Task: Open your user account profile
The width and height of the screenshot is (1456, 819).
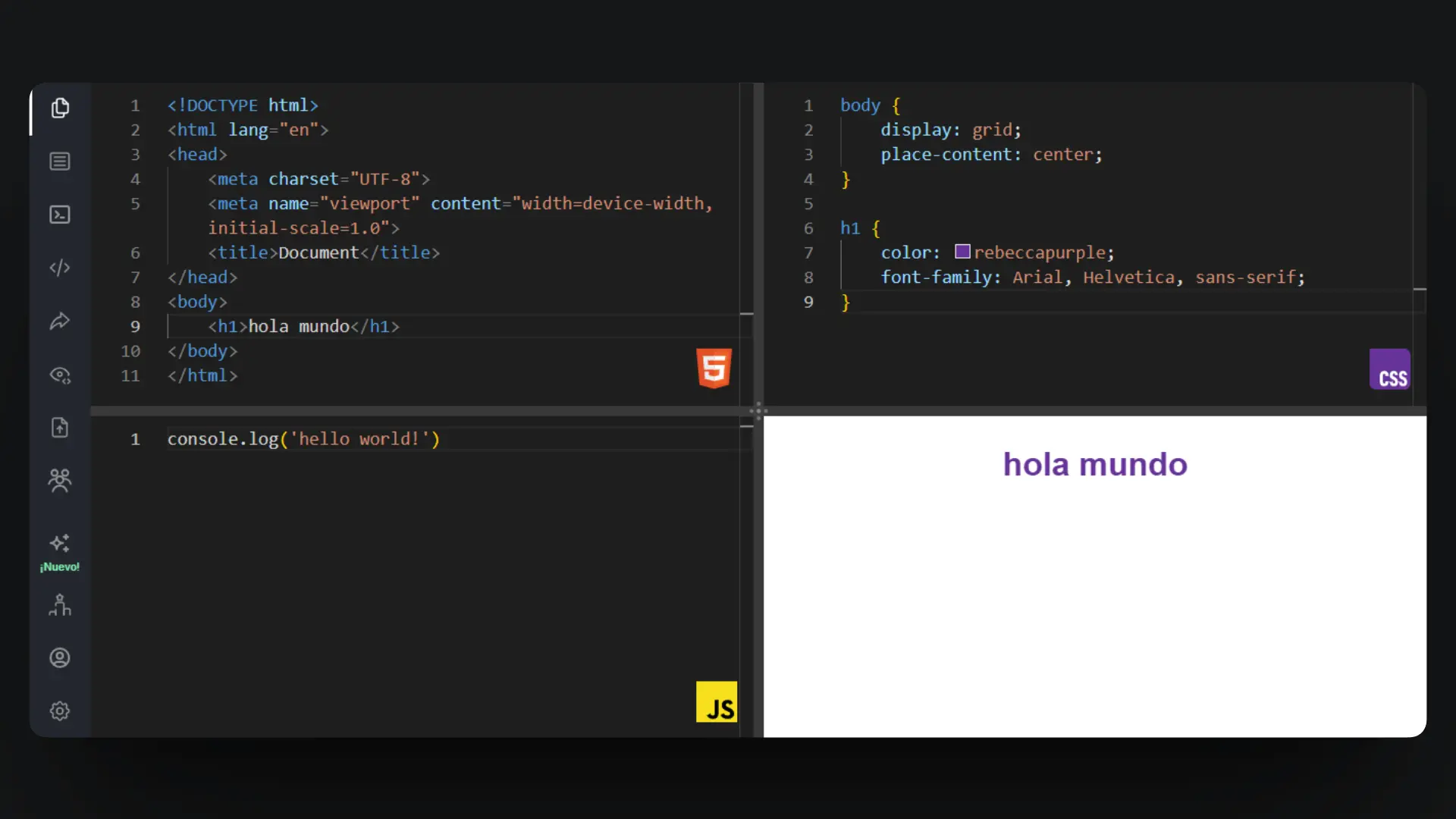Action: (x=60, y=657)
